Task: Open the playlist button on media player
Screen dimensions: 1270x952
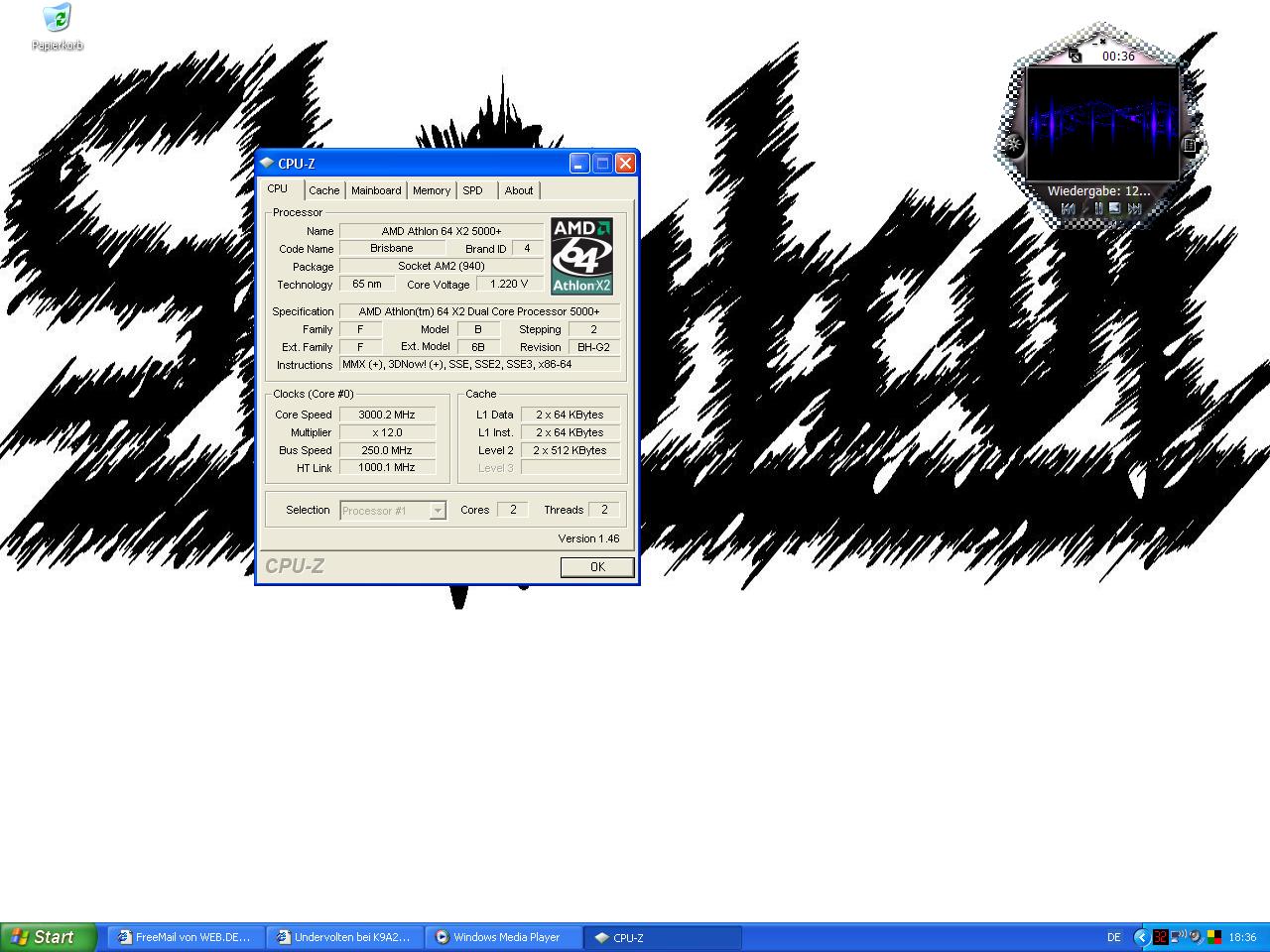Action: (x=1190, y=145)
